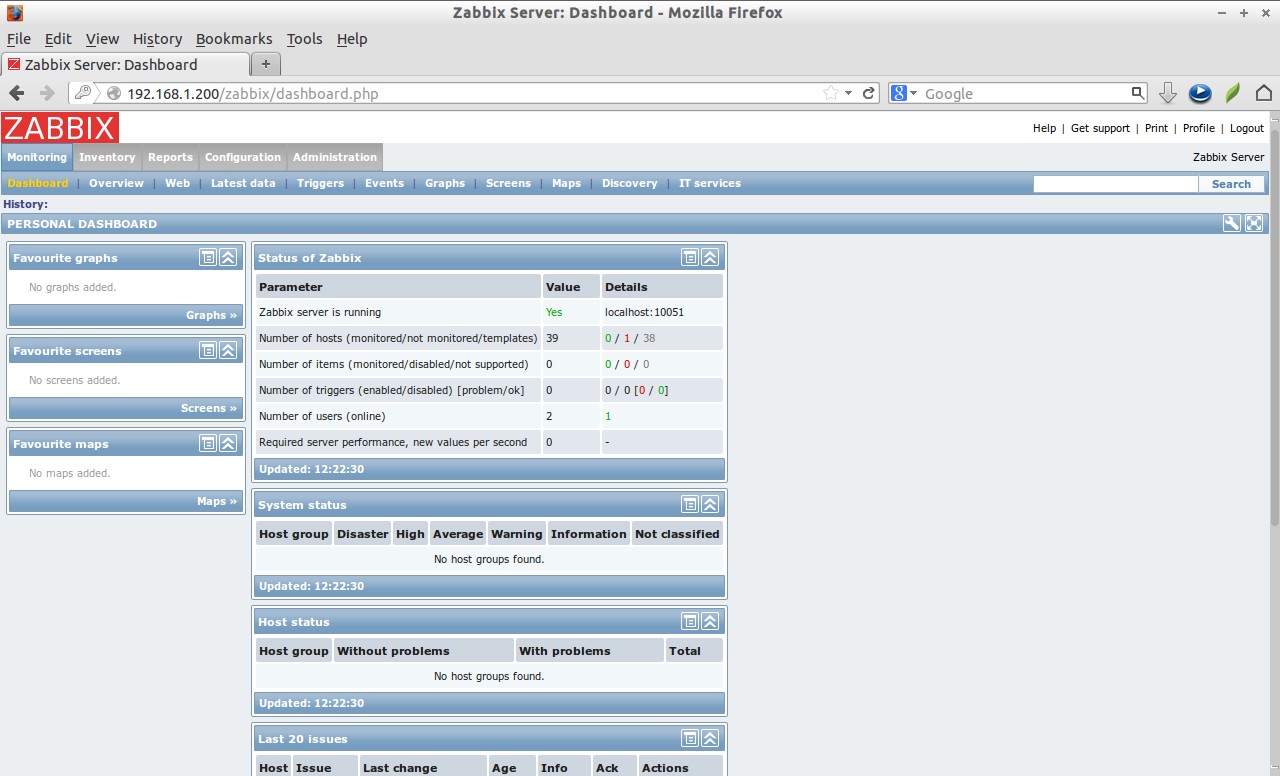Switch to the Administration tab
1280x776 pixels.
(x=335, y=157)
